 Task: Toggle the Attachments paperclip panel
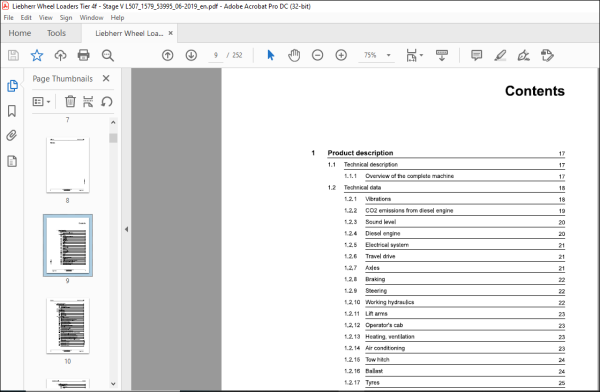(x=12, y=136)
